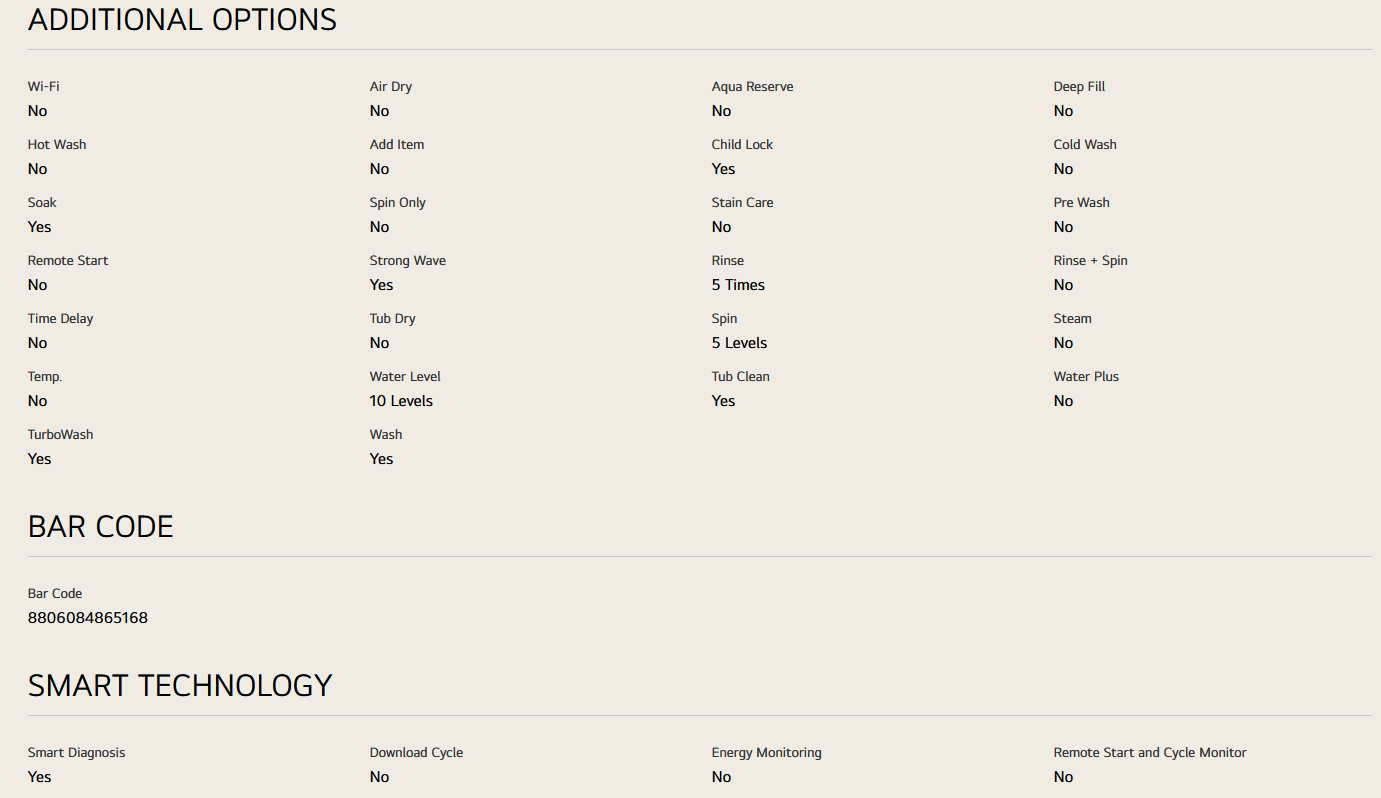
Task: Click the BAR CODE section heading
Action: tap(101, 527)
